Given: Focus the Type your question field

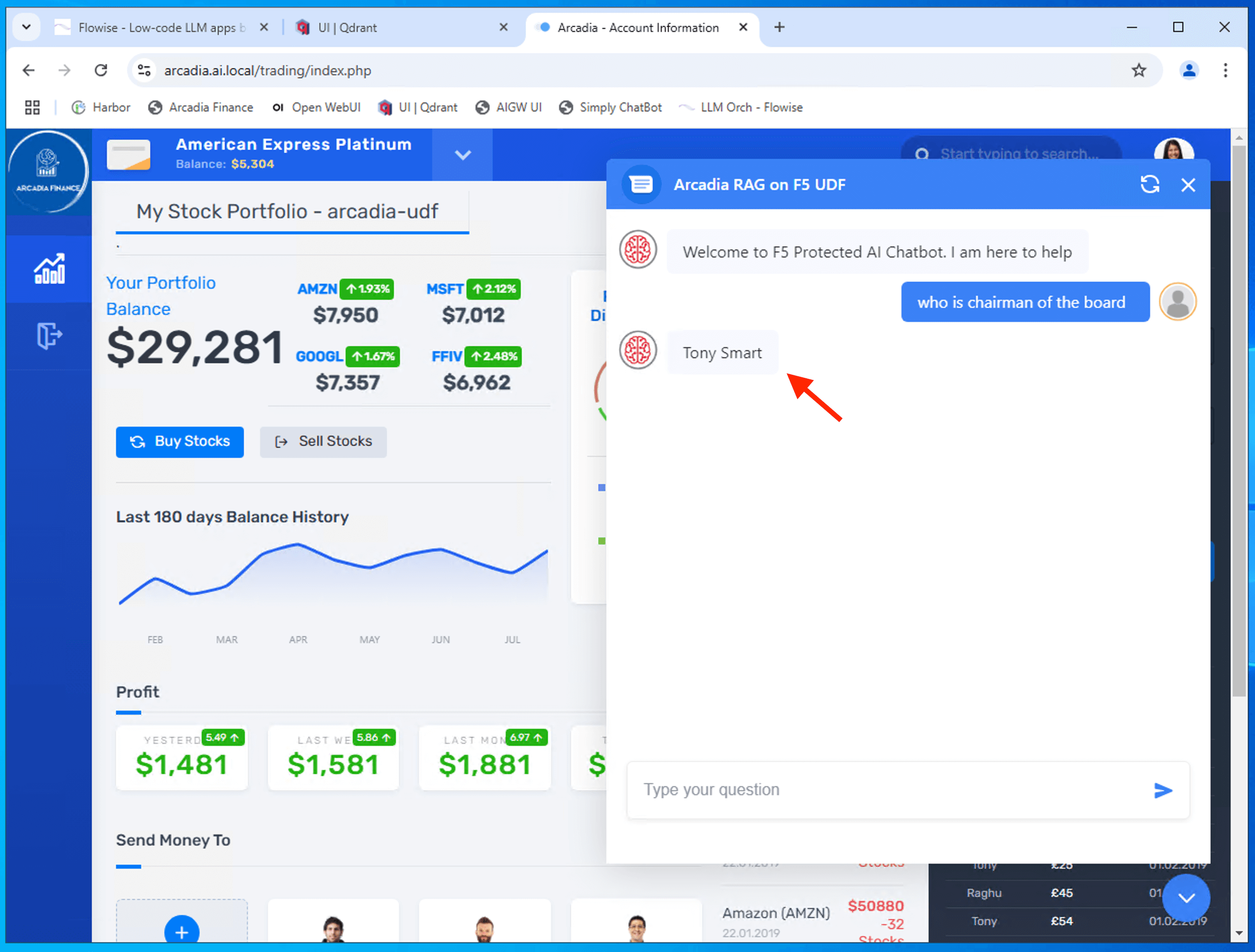Looking at the screenshot, I should [x=885, y=790].
